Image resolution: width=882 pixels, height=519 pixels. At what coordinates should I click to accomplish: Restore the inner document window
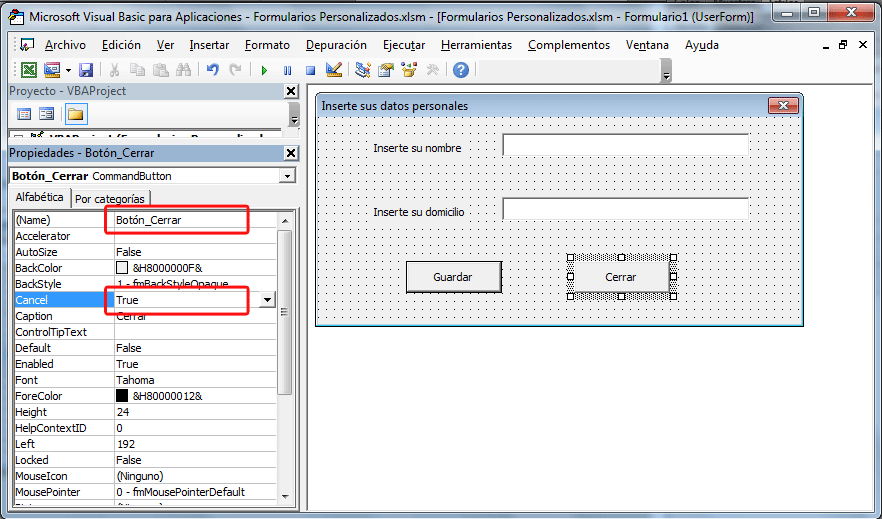pyautogui.click(x=843, y=45)
